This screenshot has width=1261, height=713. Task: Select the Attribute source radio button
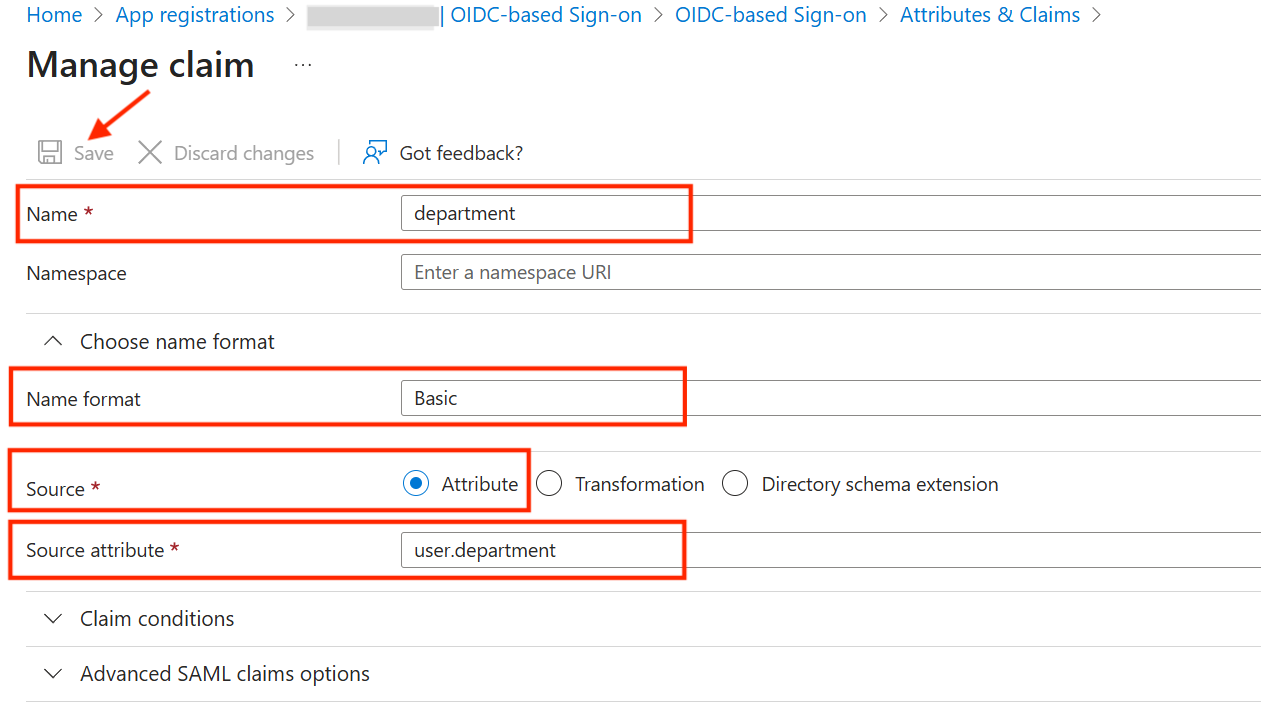point(416,484)
